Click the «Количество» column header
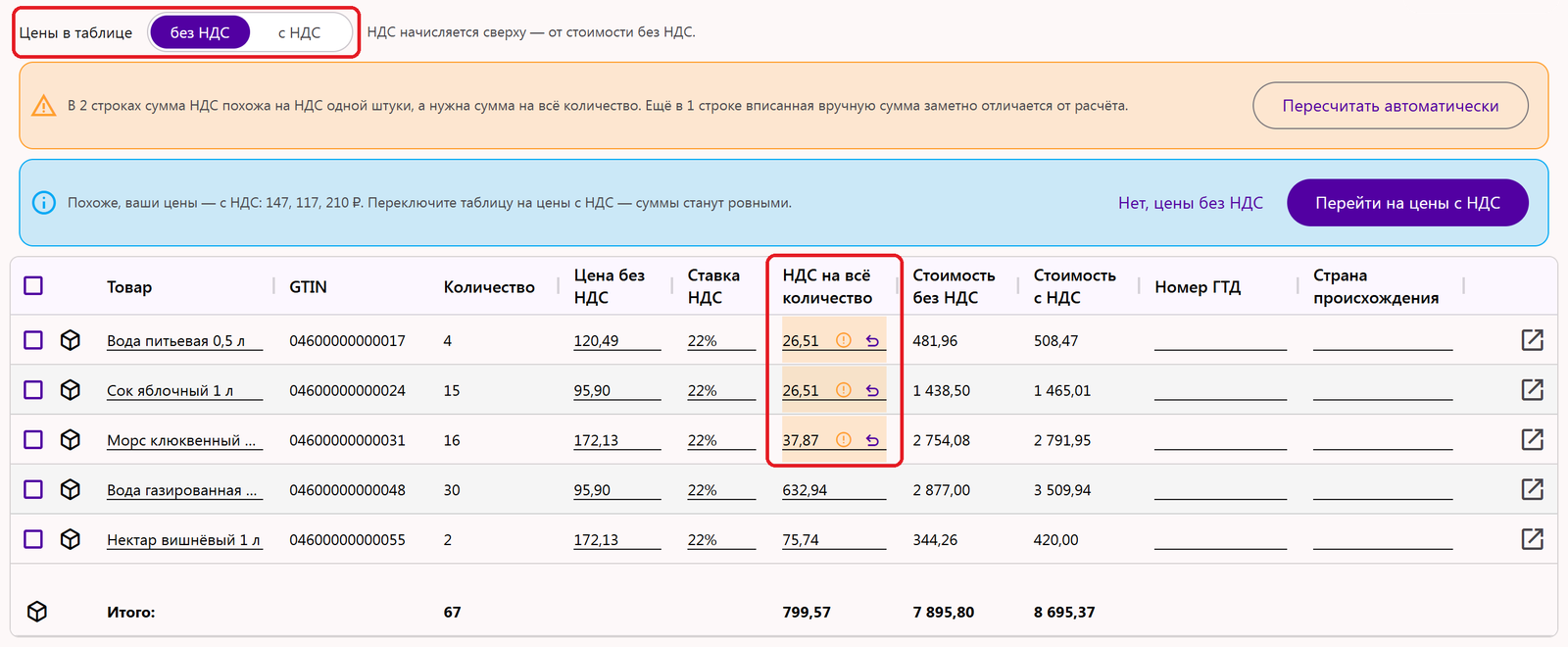The height and width of the screenshot is (647, 1568). click(489, 287)
